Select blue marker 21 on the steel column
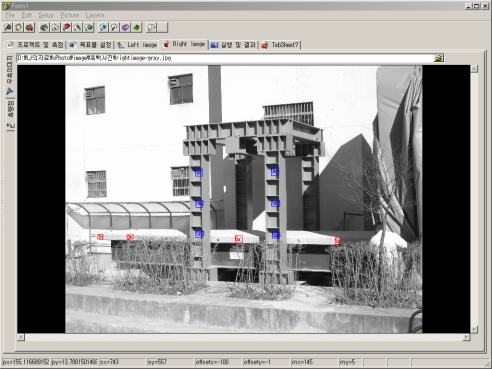492x369 pixels. coord(199,172)
